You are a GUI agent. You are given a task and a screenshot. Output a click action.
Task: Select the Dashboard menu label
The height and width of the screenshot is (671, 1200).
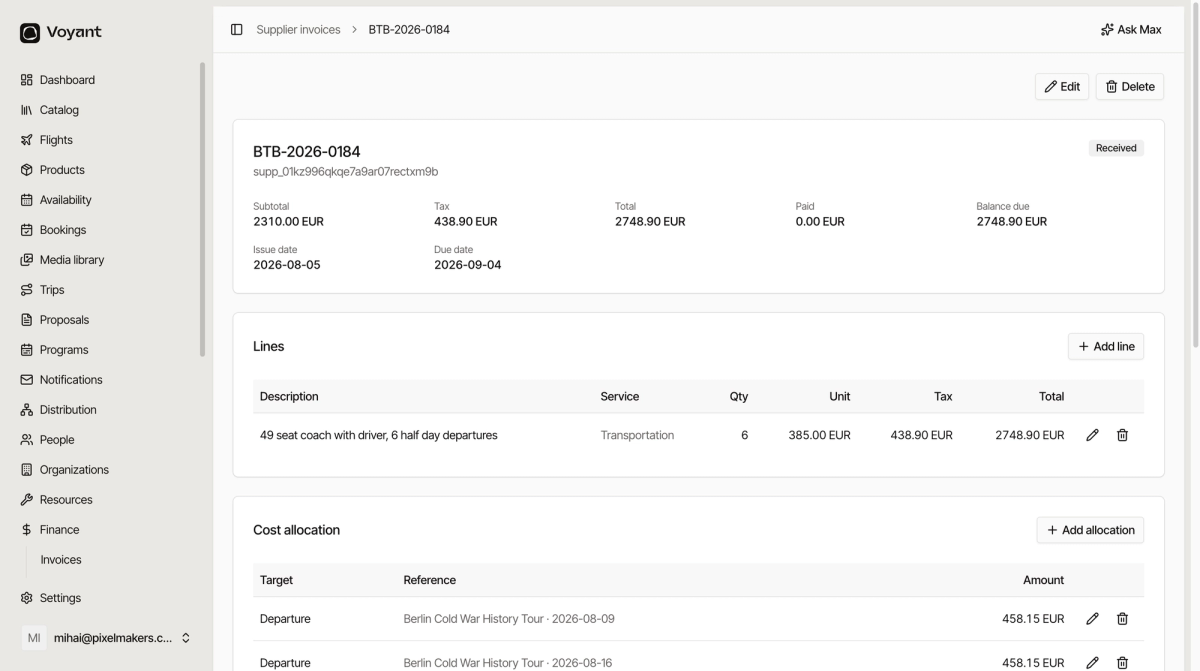(67, 80)
